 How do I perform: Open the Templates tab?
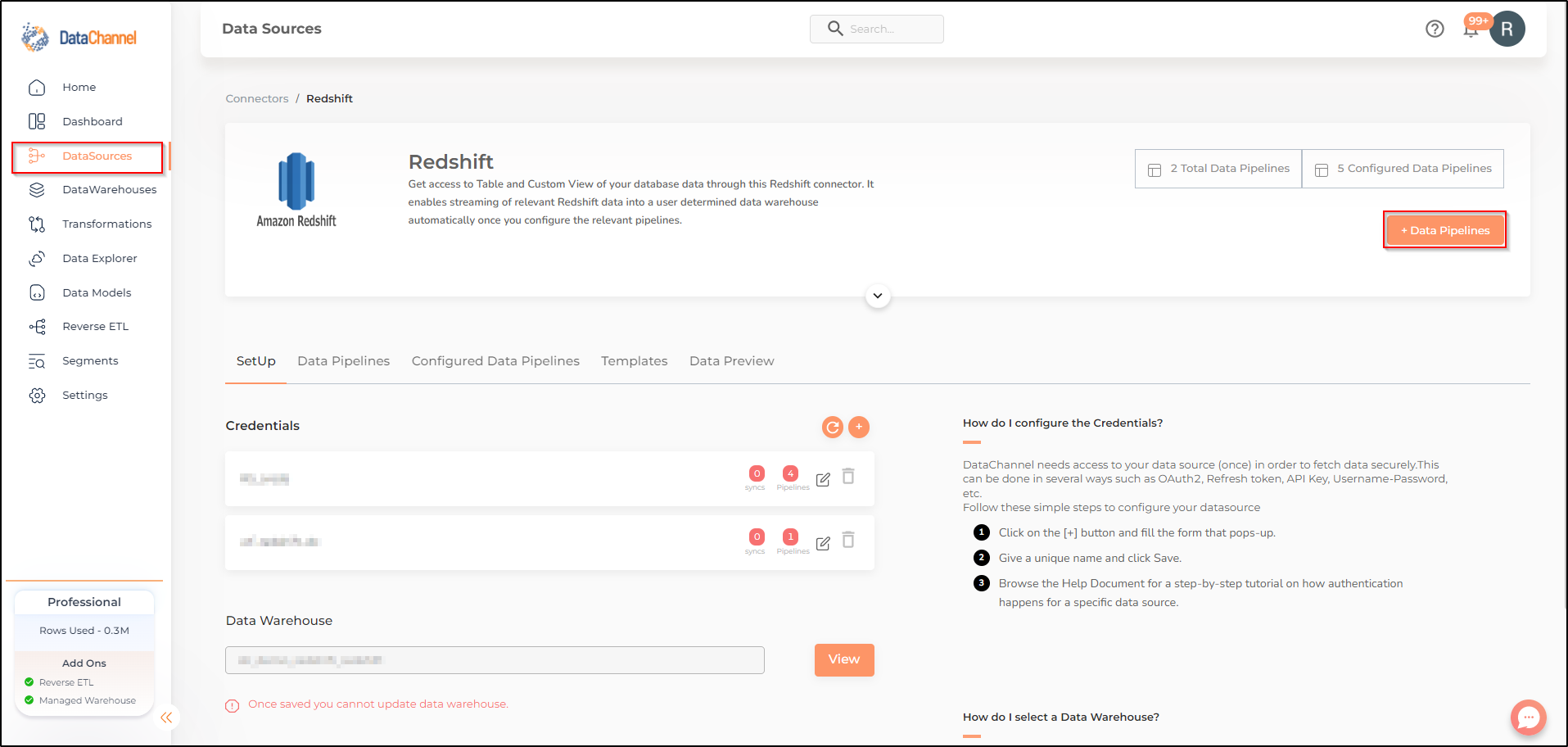634,361
